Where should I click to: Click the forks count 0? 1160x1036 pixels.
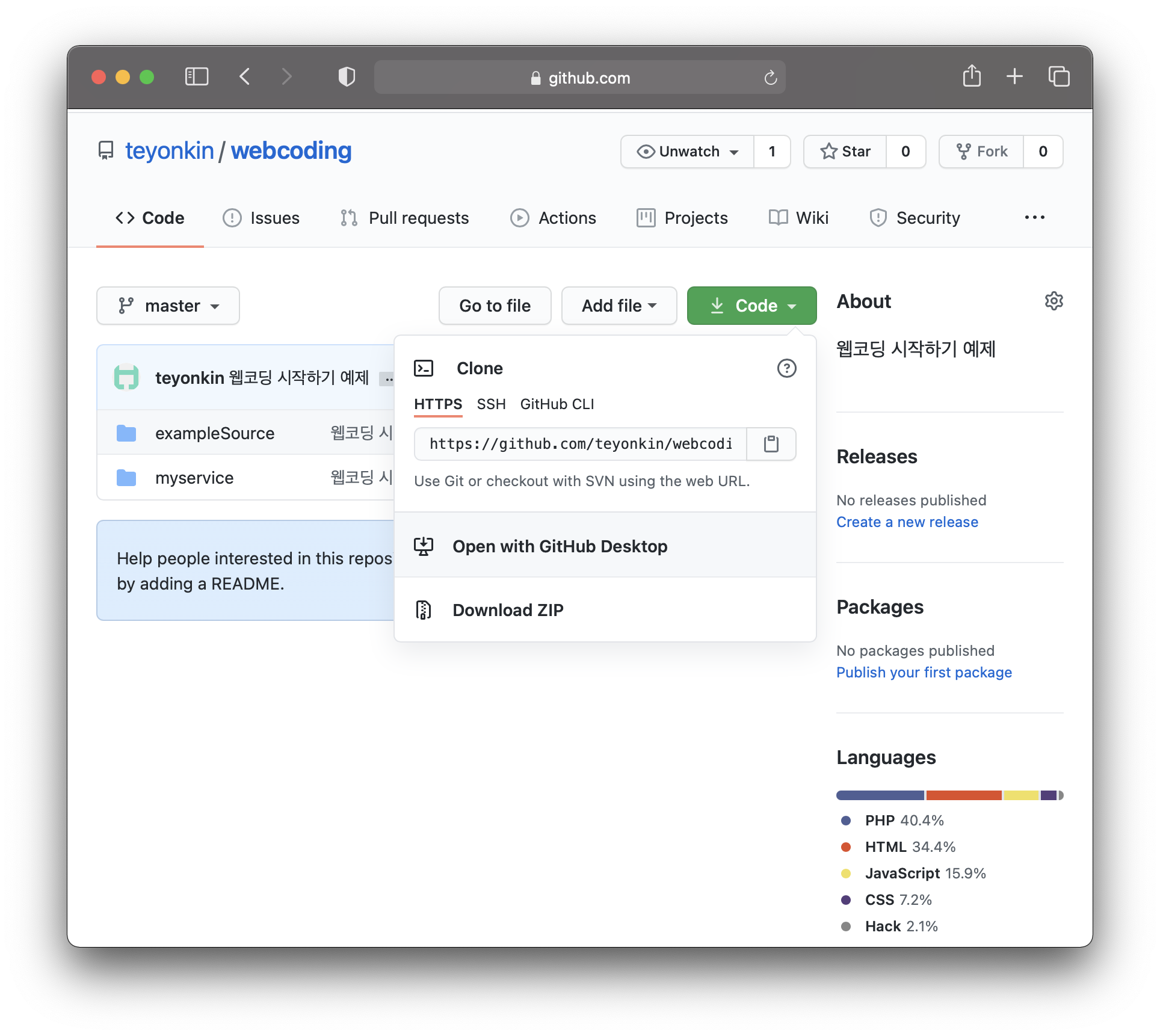[1043, 152]
